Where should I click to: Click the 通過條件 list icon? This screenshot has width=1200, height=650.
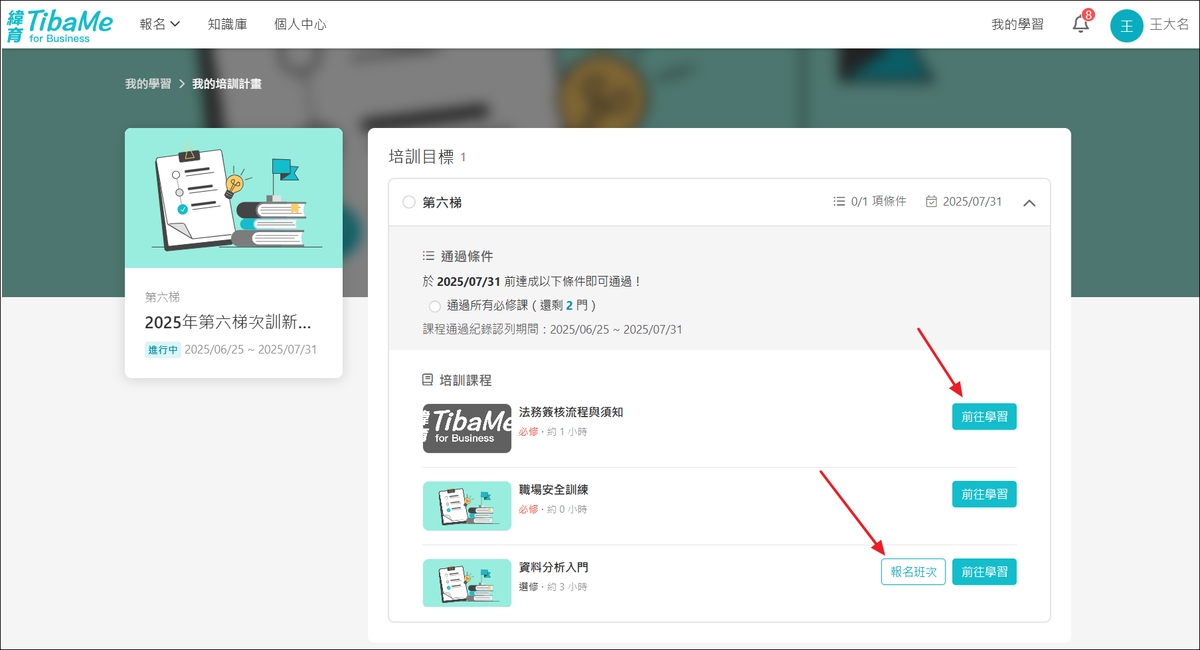click(x=428, y=256)
